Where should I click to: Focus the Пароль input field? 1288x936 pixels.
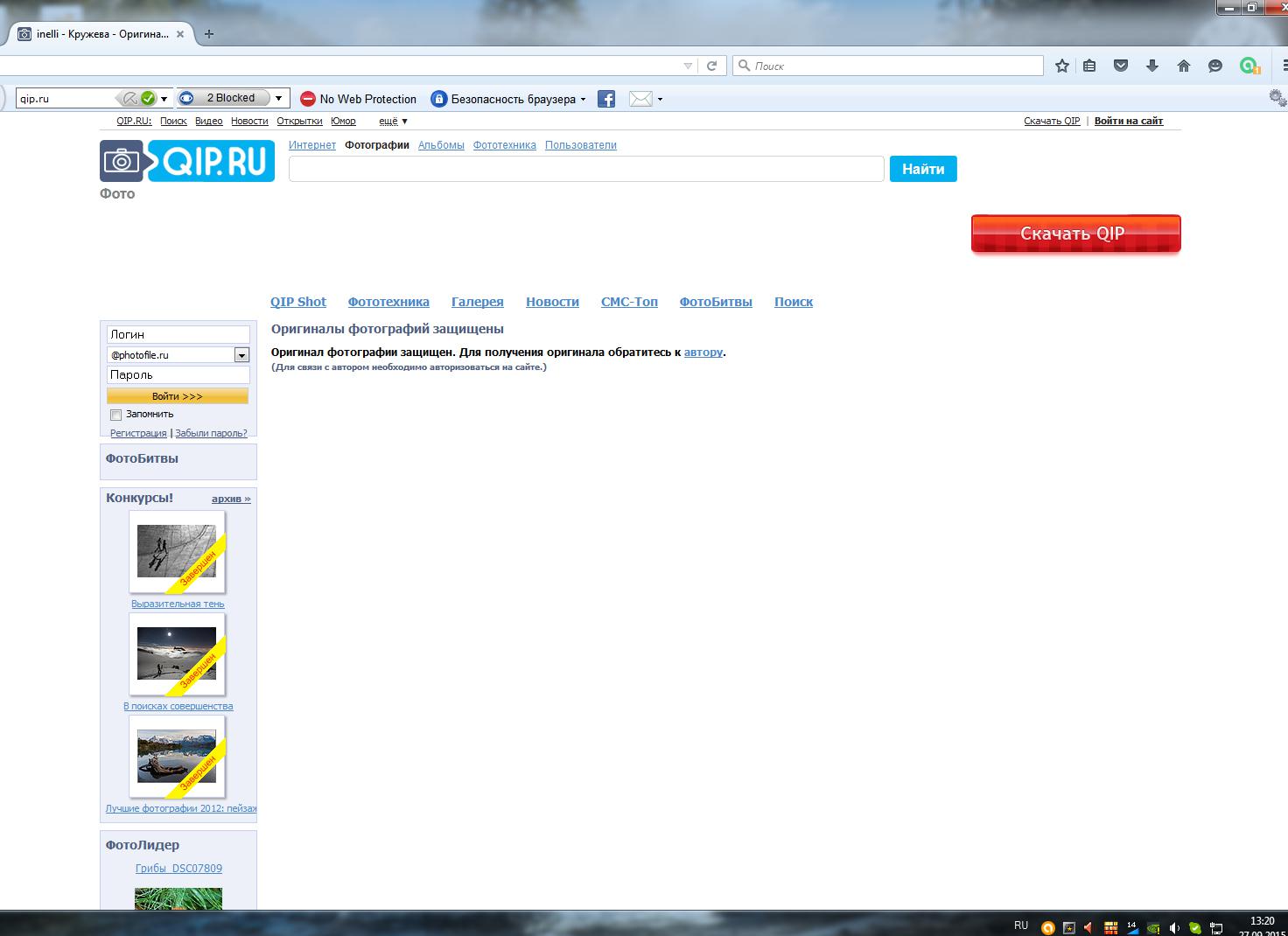tap(178, 374)
